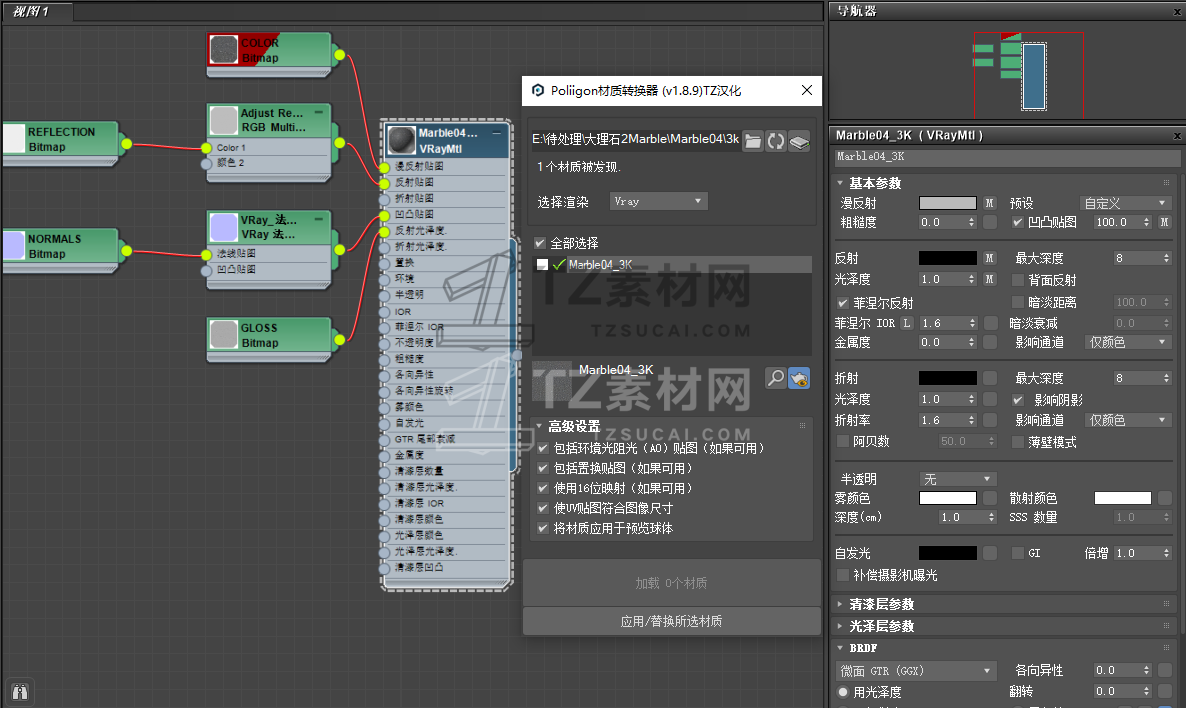Toggle 包括置换贴图 checkbox
The image size is (1186, 708).
coord(542,468)
